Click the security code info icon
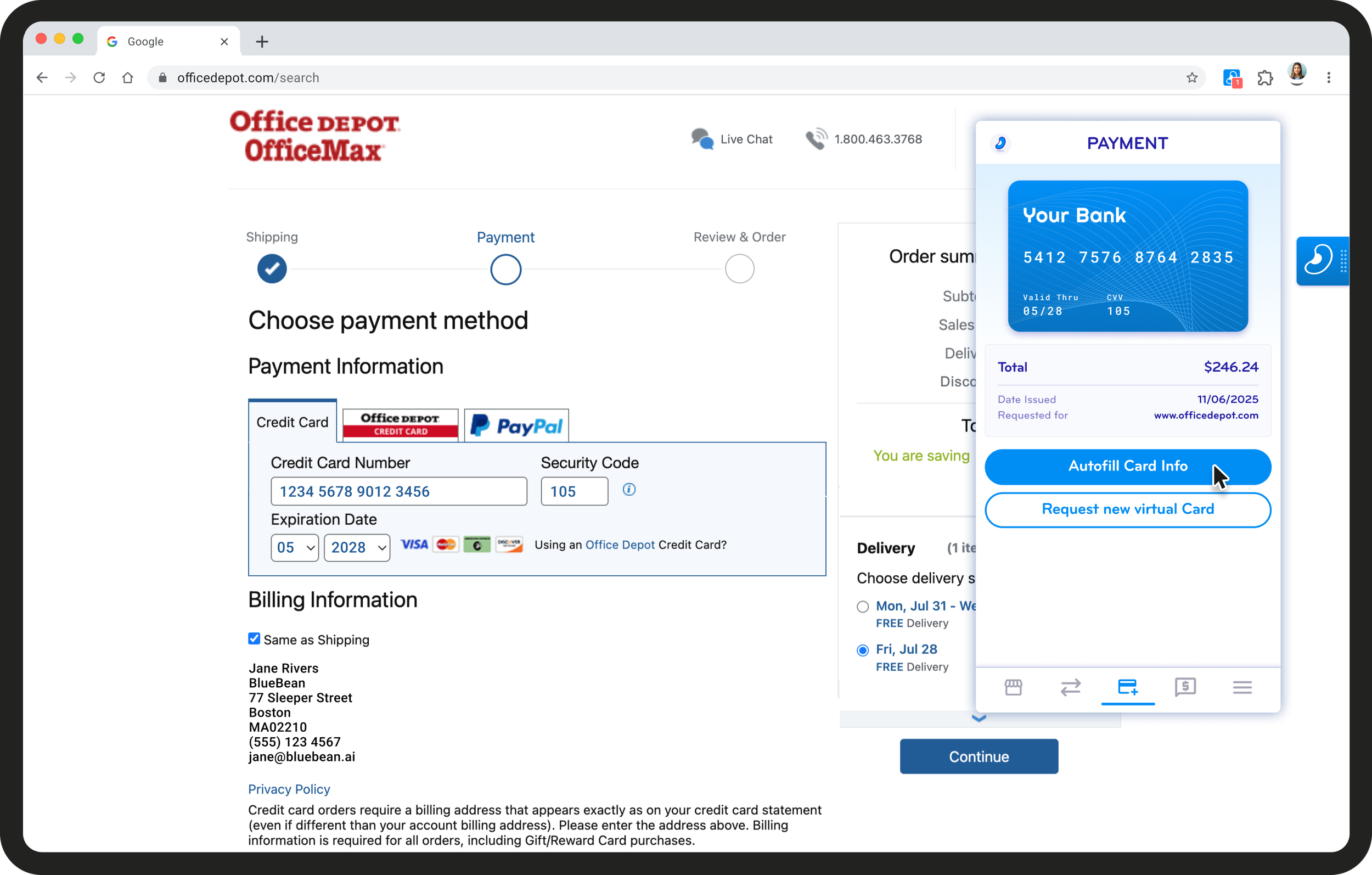 [x=628, y=489]
